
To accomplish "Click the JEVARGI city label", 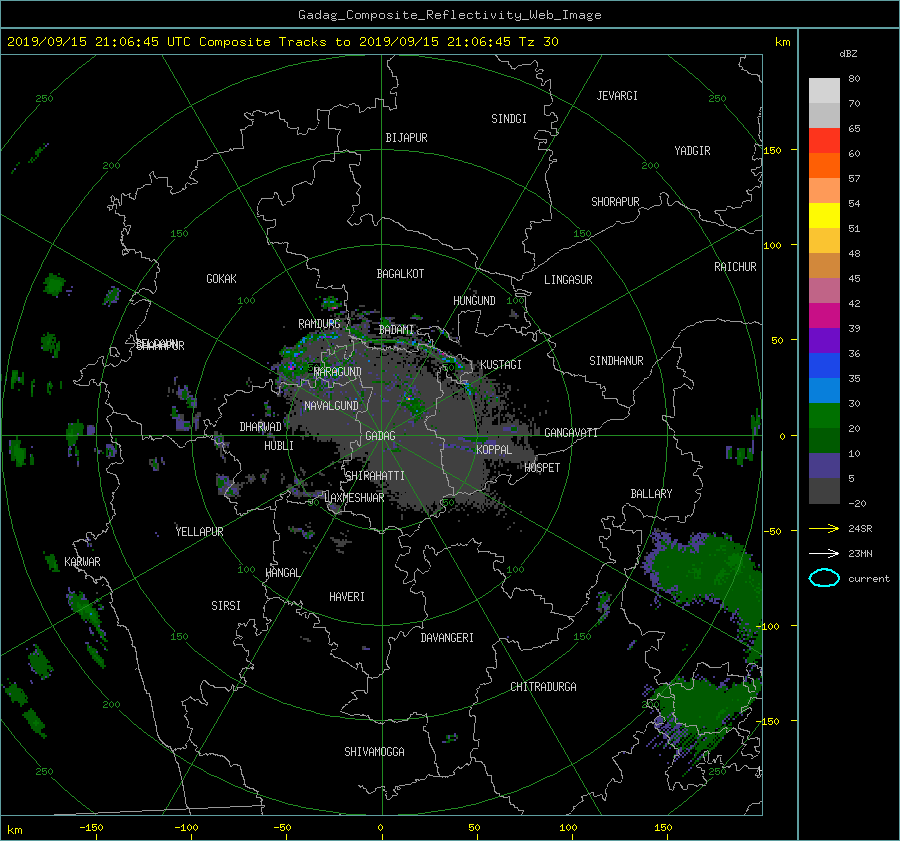I will pyautogui.click(x=617, y=96).
